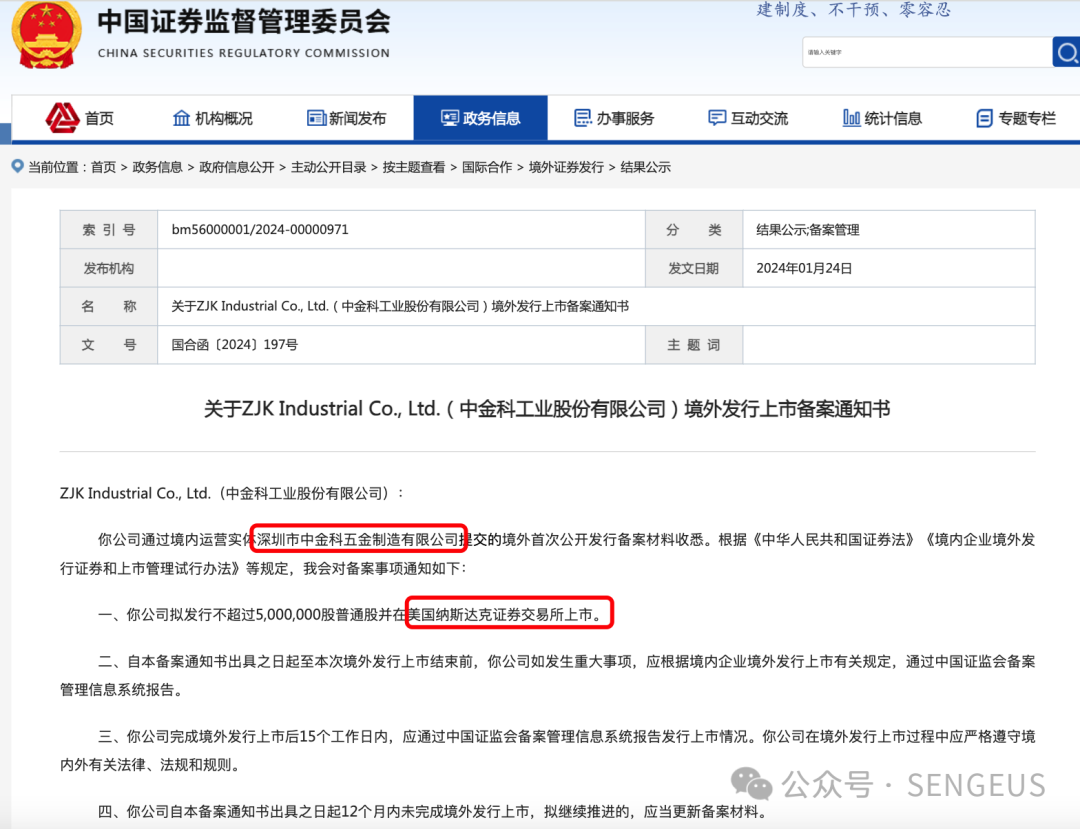Click the paragraph starting 三、你公司完成境外发行
This screenshot has height=829, width=1080.
548,751
